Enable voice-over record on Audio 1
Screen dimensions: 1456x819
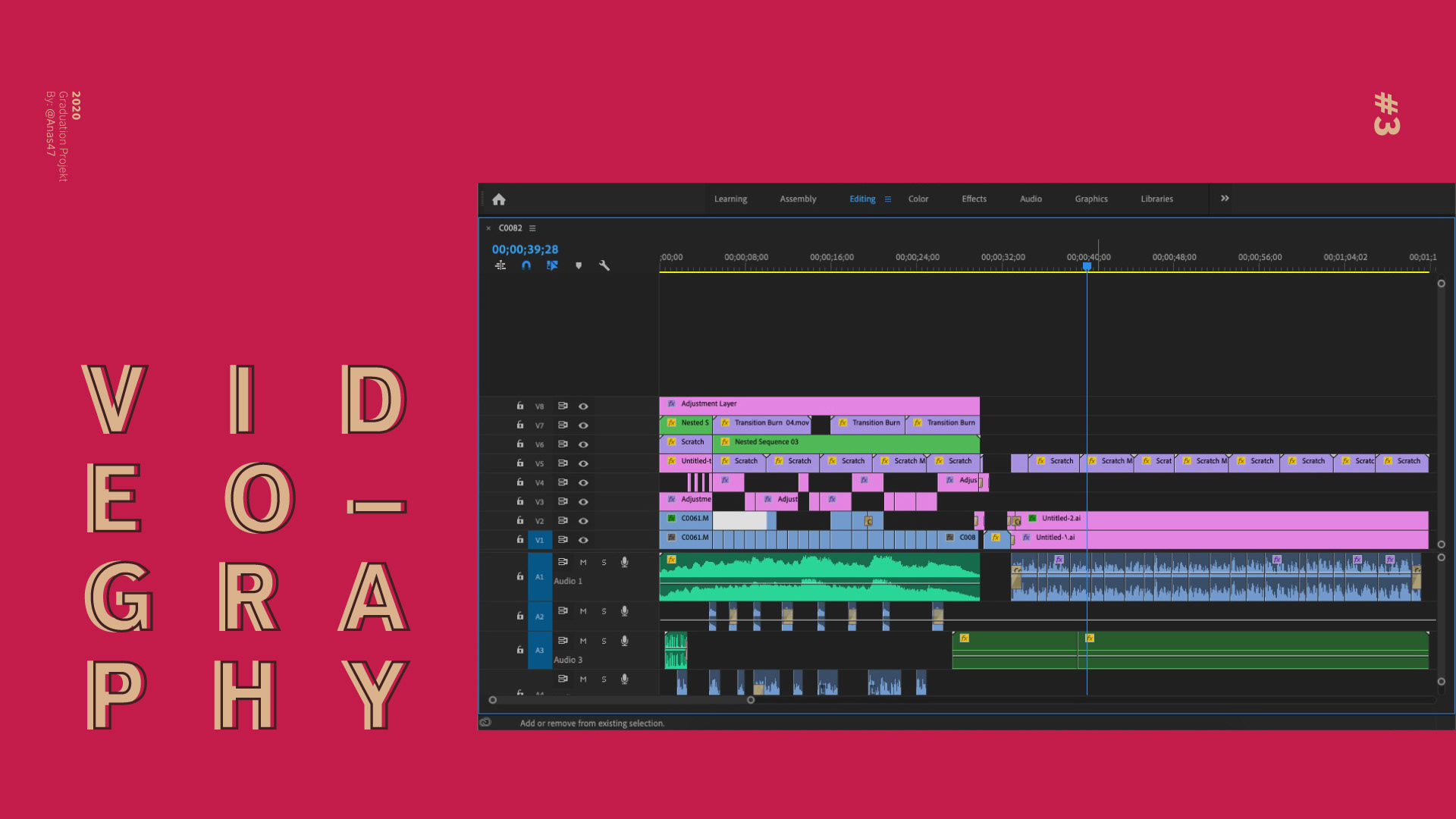click(x=624, y=563)
